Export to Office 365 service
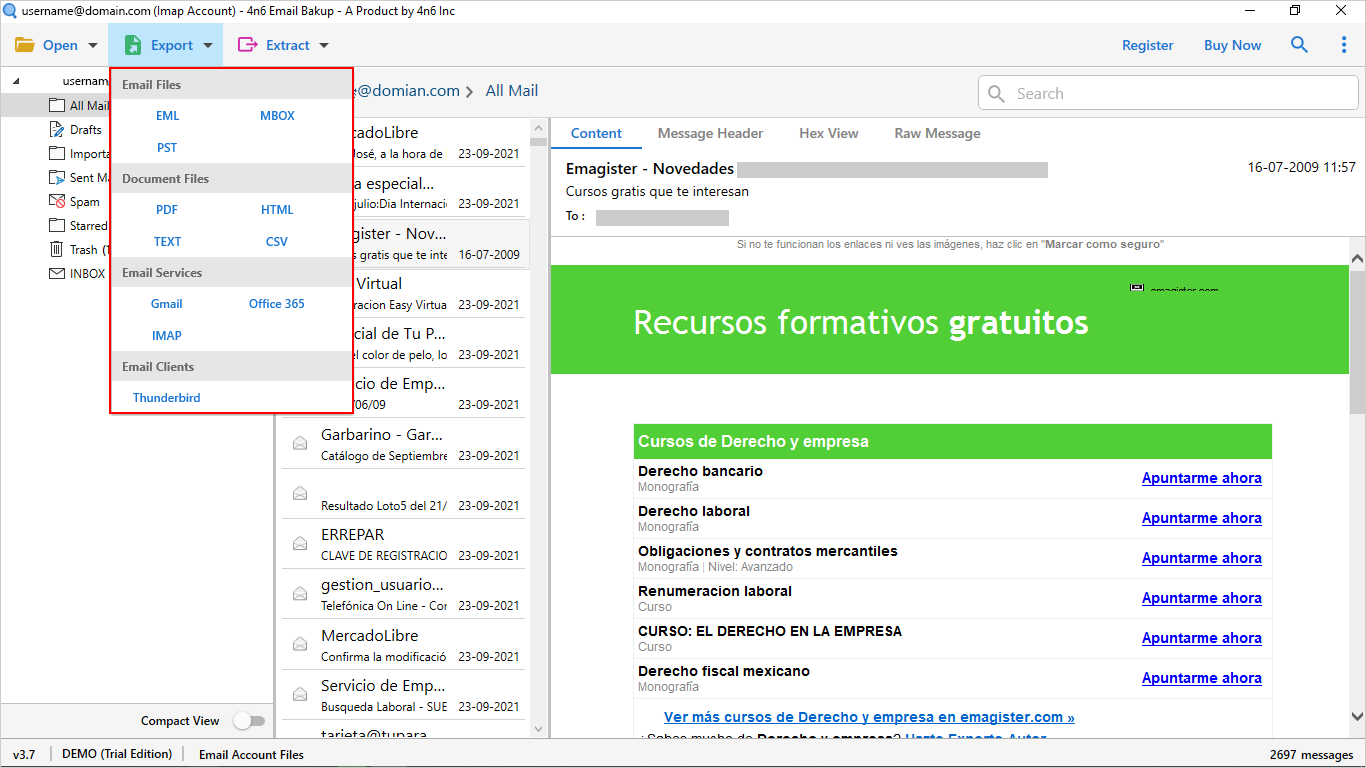The width and height of the screenshot is (1366, 768). (277, 304)
